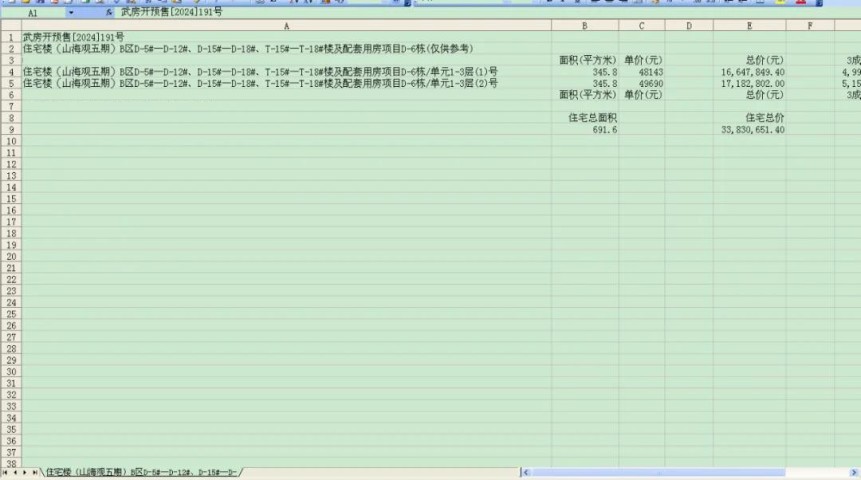Switch to the 住宅楼(山海观五期) sheet tab

[x=142, y=472]
